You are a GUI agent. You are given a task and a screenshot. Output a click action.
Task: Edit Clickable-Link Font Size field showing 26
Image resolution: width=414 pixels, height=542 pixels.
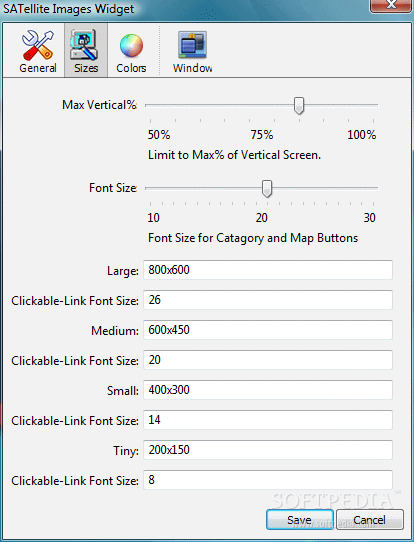(x=268, y=300)
